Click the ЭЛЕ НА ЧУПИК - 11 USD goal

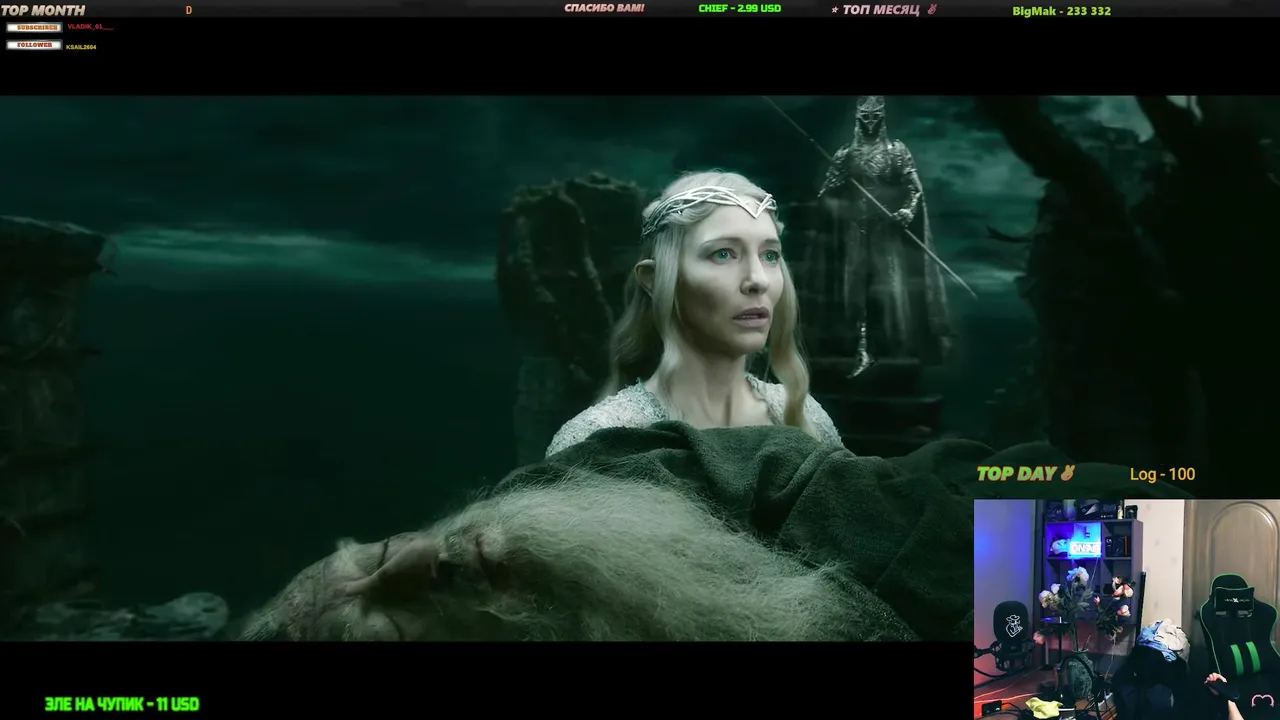point(122,704)
